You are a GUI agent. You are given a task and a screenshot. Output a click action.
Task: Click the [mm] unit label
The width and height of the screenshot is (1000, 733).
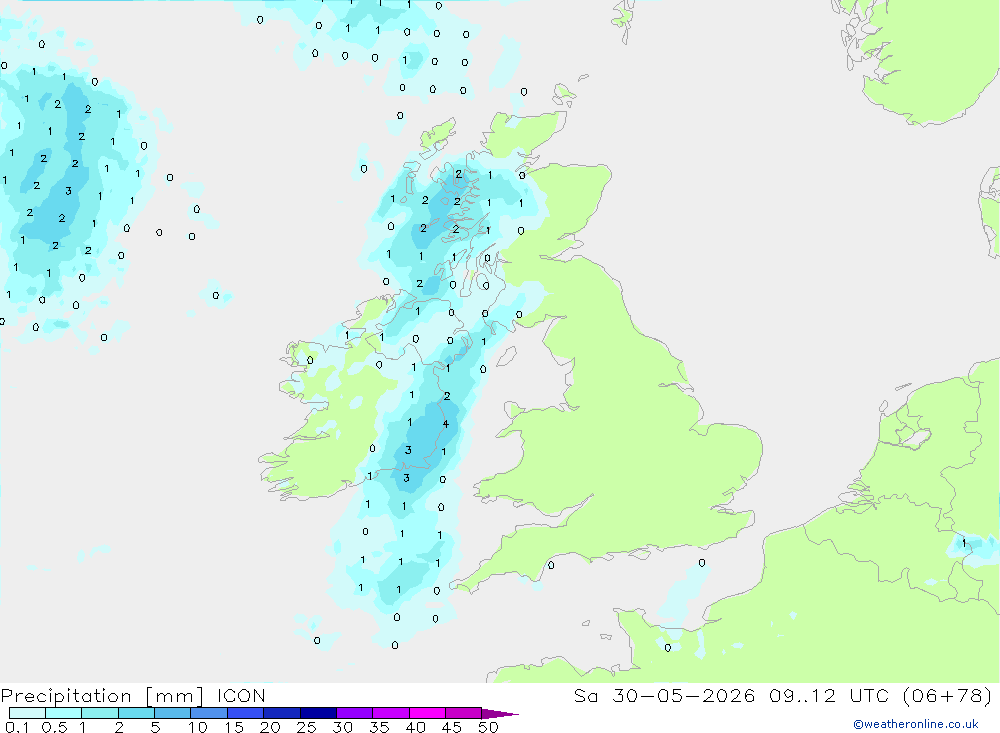pyautogui.click(x=175, y=696)
